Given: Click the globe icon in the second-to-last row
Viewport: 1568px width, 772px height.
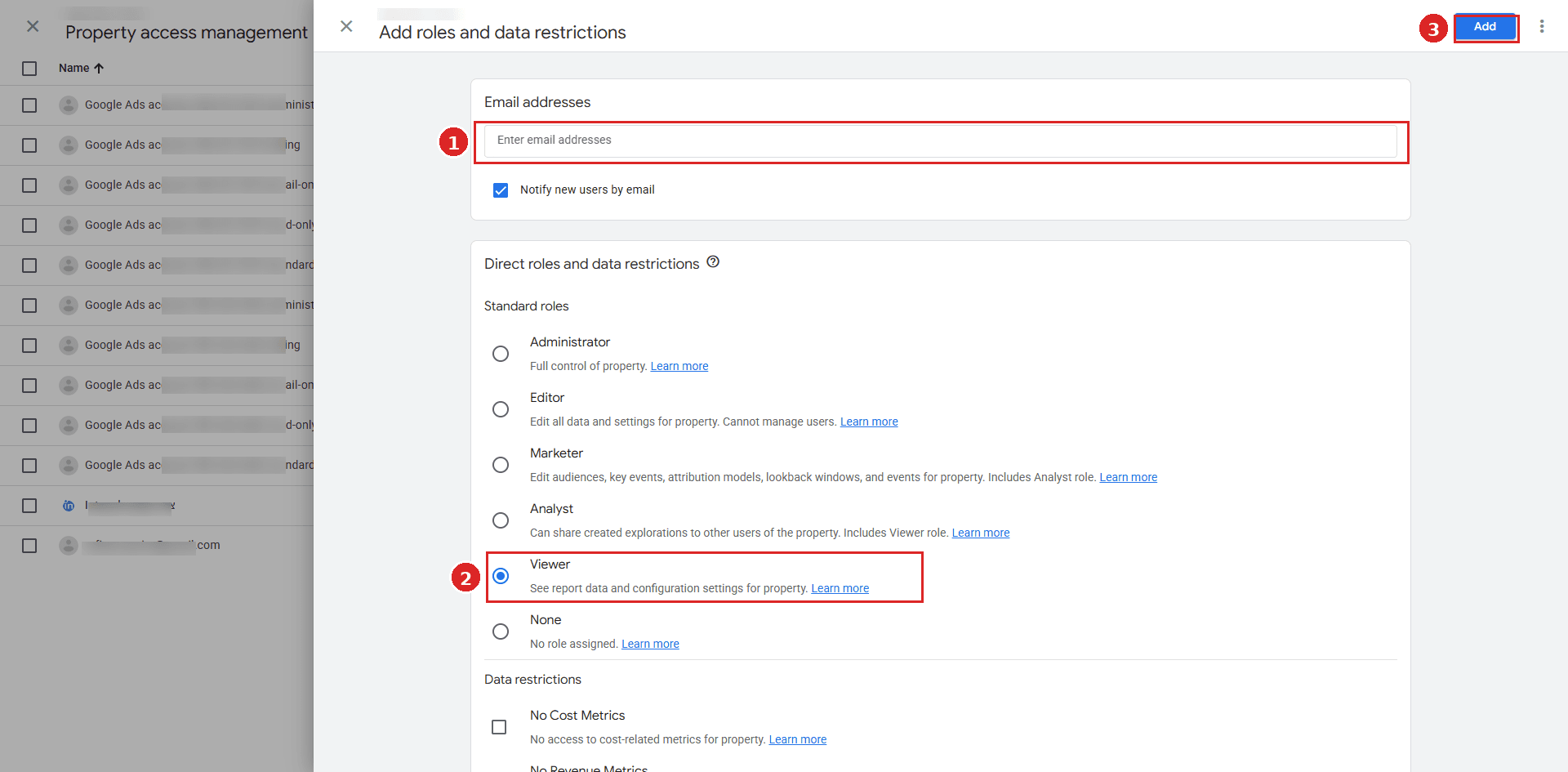Looking at the screenshot, I should (x=69, y=506).
